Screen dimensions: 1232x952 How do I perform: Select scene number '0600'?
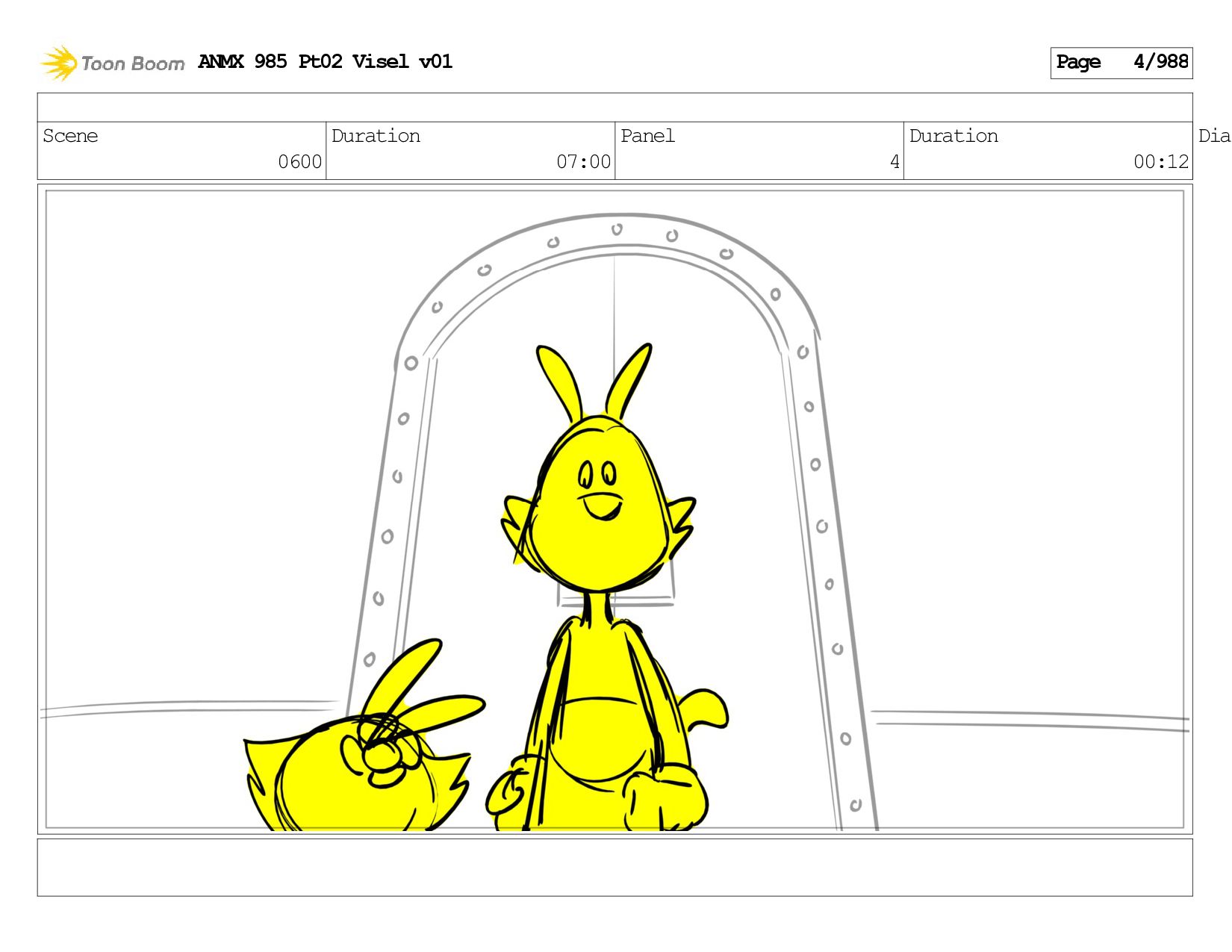click(x=299, y=161)
